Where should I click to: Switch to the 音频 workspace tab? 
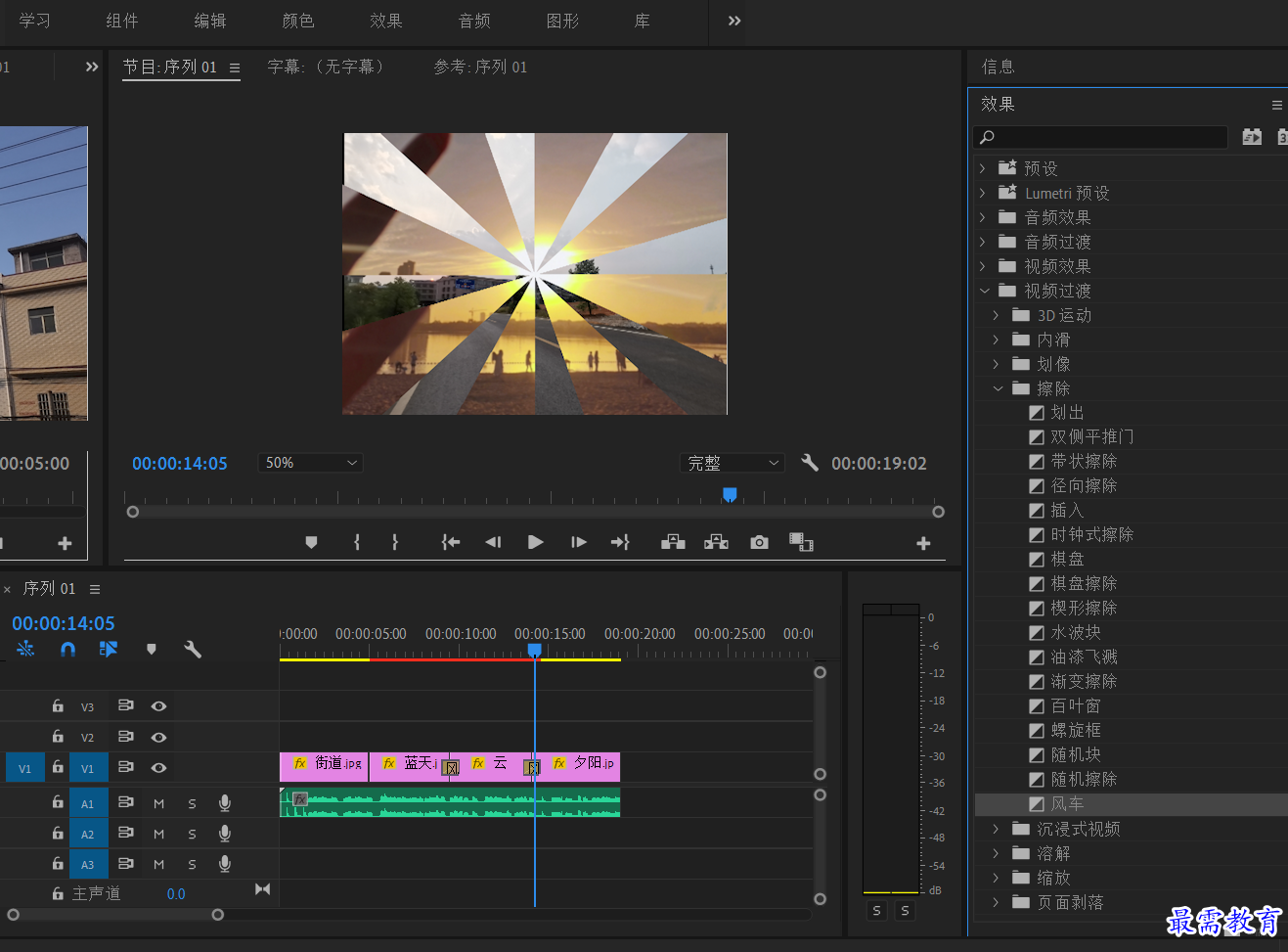coord(474,21)
